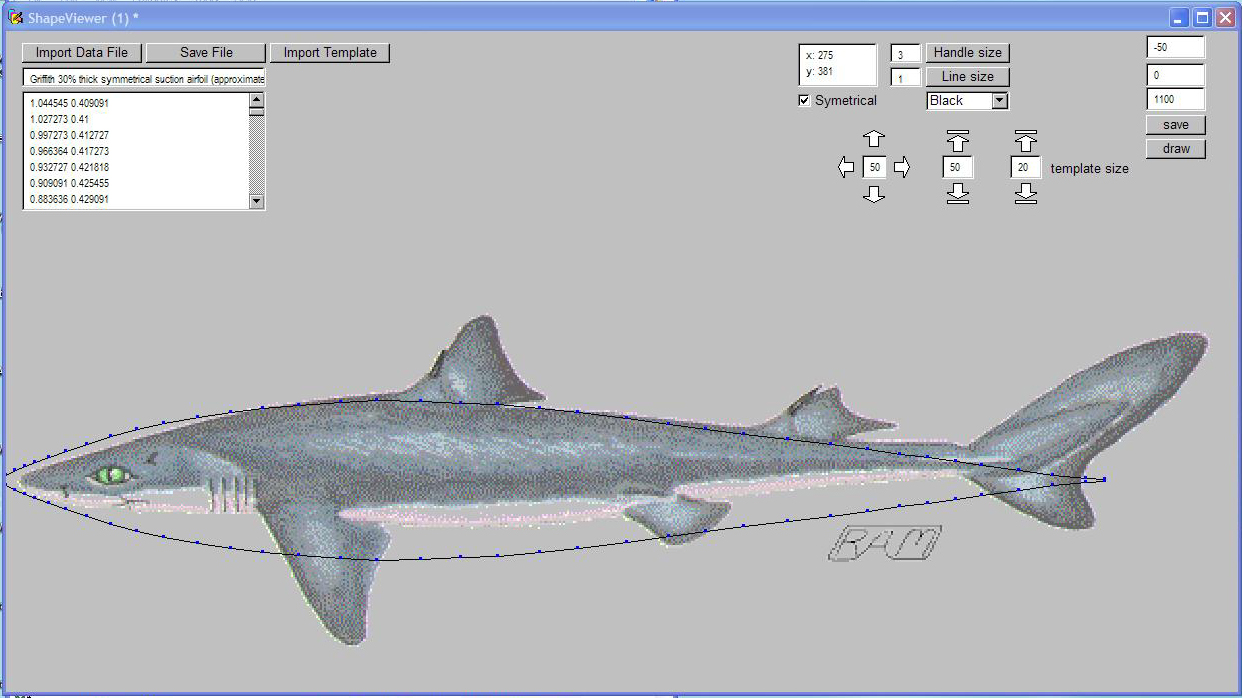Image resolution: width=1242 pixels, height=698 pixels.
Task: Click the right arrow of the pan control
Action: pyautogui.click(x=902, y=167)
